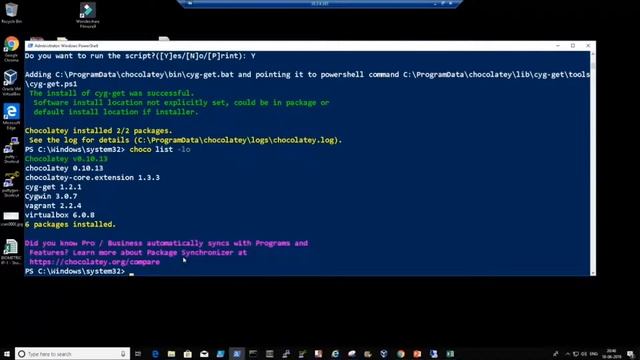Open Task View from taskbar
This screenshot has width=640, height=360.
point(138,354)
